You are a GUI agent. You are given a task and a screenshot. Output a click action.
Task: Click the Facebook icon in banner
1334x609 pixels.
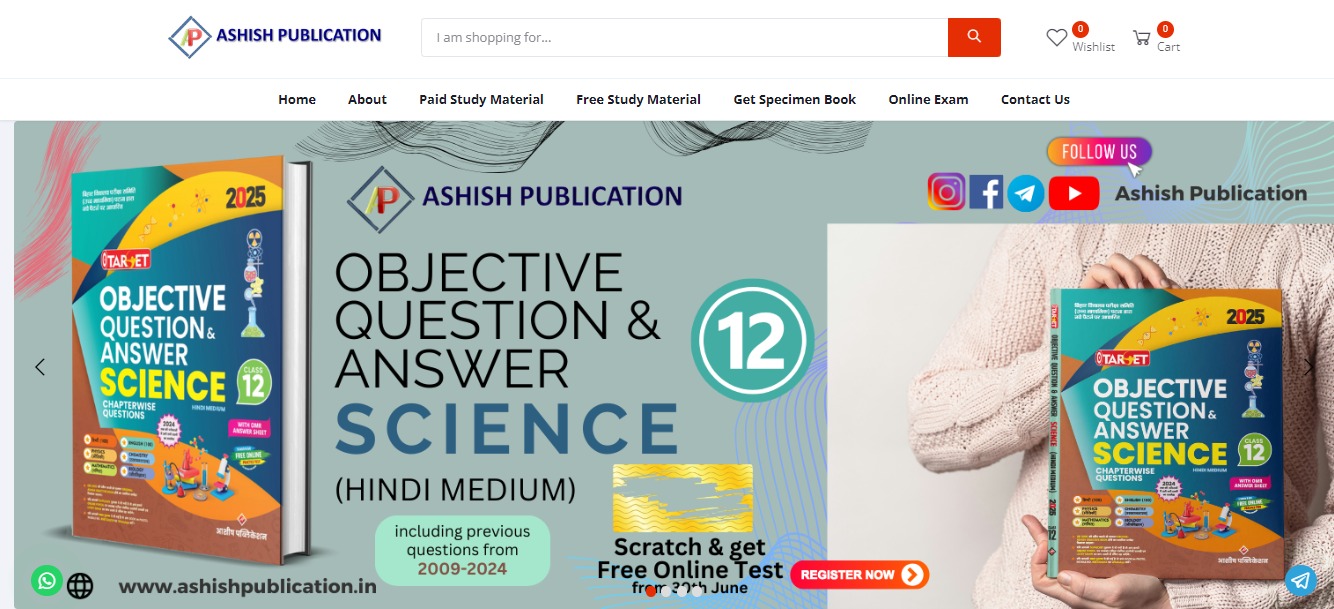click(x=986, y=192)
